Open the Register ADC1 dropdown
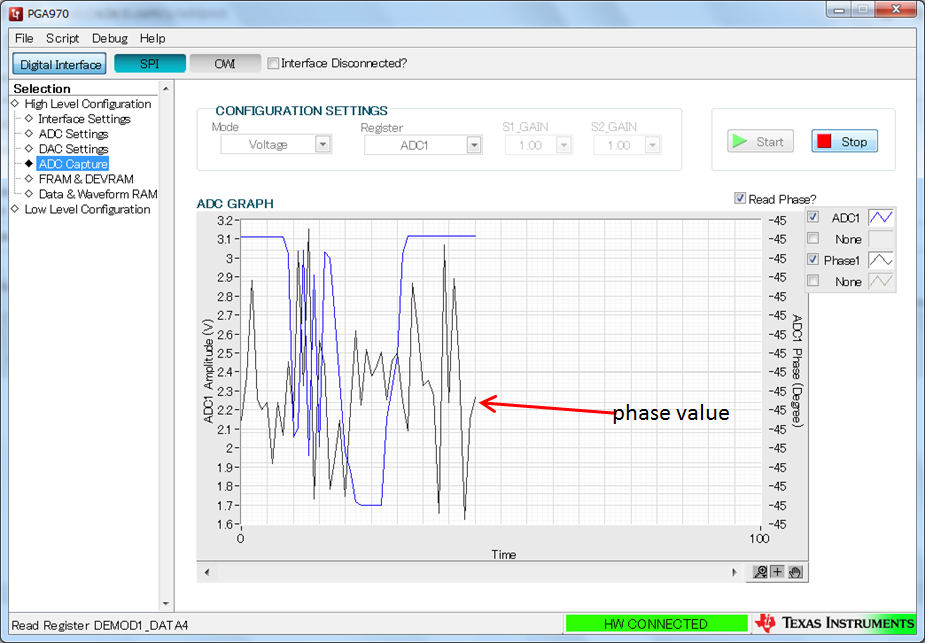Viewport: 928px width, 643px height. point(473,145)
